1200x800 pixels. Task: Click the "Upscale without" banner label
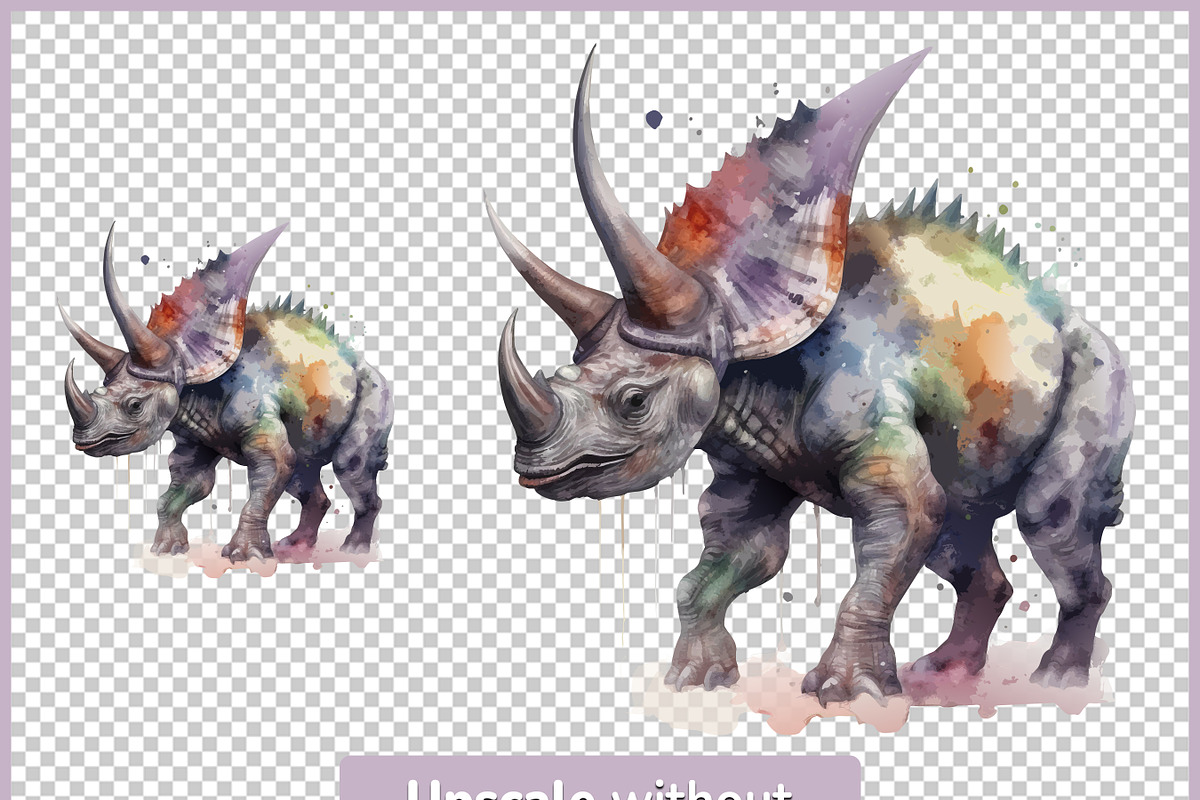tap(600, 779)
